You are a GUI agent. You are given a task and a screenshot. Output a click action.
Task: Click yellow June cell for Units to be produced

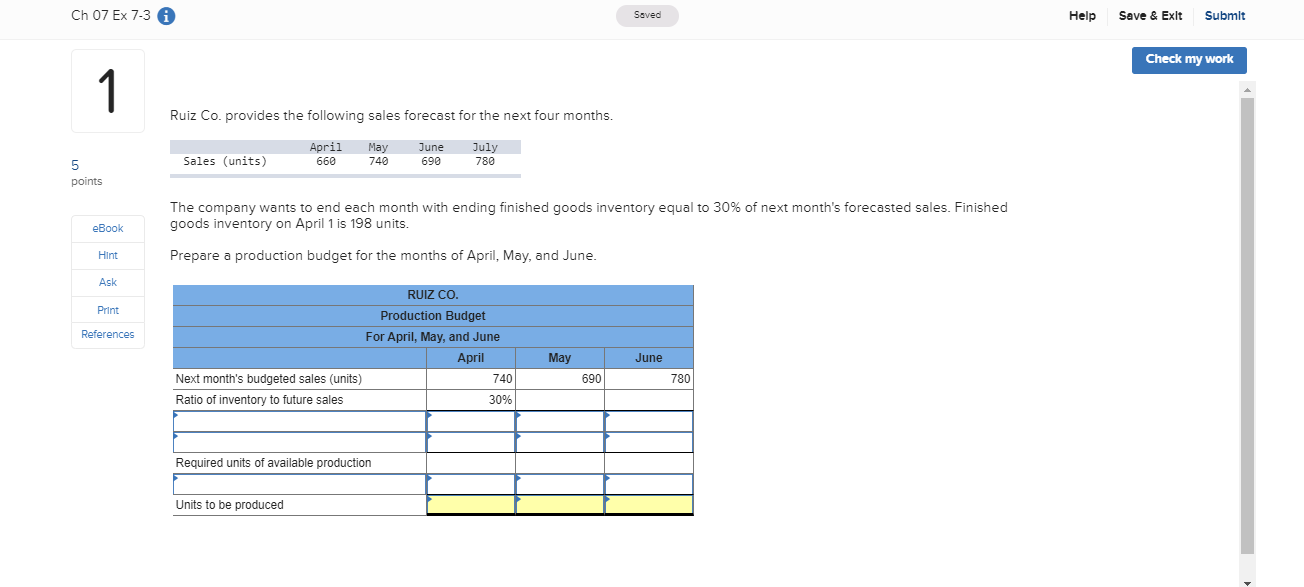point(649,505)
